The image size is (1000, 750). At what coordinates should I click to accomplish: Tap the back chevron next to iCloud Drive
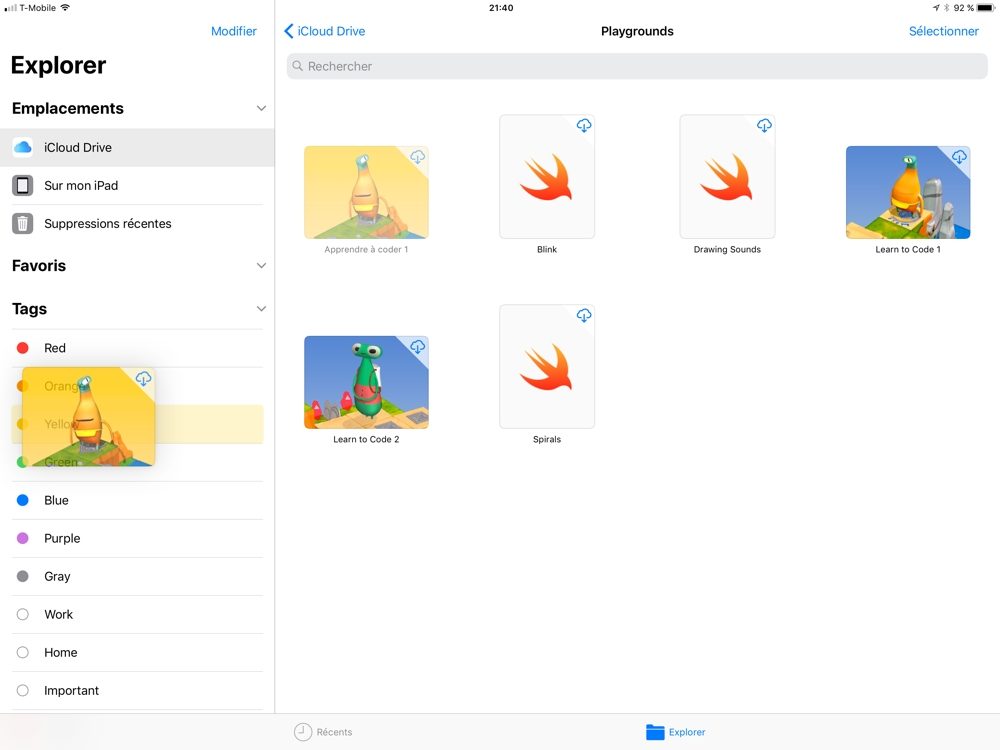(289, 31)
